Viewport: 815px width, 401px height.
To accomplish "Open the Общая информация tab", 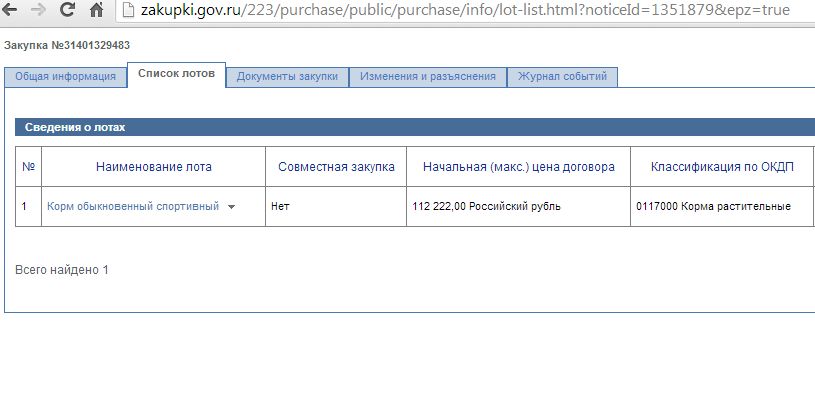I will (x=65, y=77).
